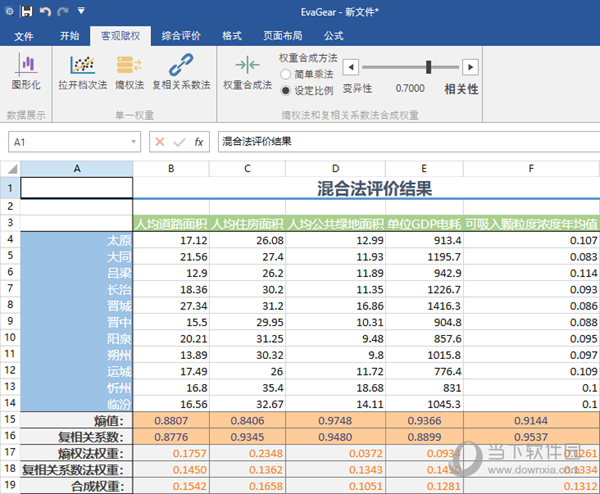600x494 pixels.
Task: Click the gear icon in title bar
Action: [10, 11]
